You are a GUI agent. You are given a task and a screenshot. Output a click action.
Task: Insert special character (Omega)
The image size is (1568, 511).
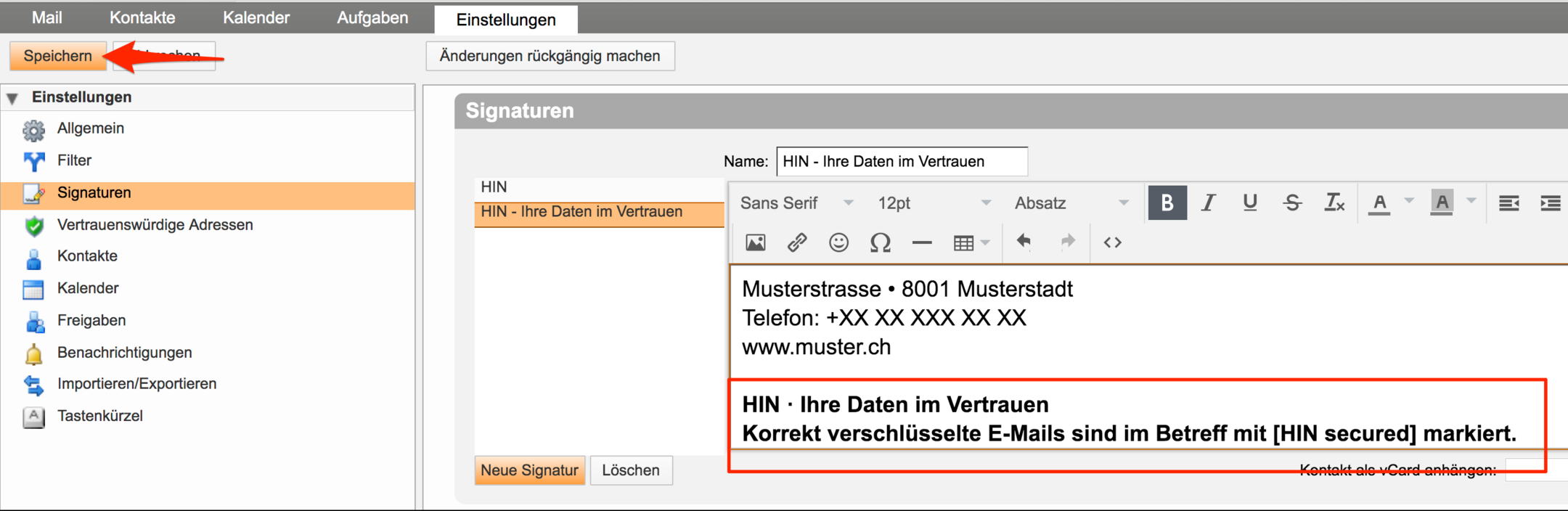[880, 242]
